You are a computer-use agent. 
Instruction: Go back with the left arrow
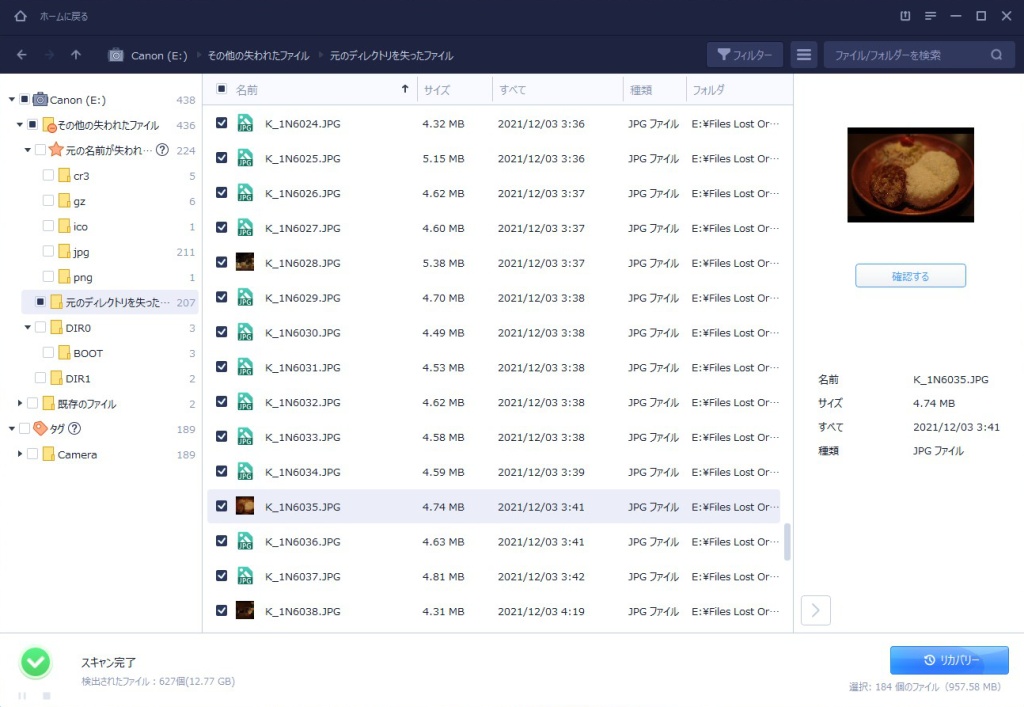[x=22, y=55]
